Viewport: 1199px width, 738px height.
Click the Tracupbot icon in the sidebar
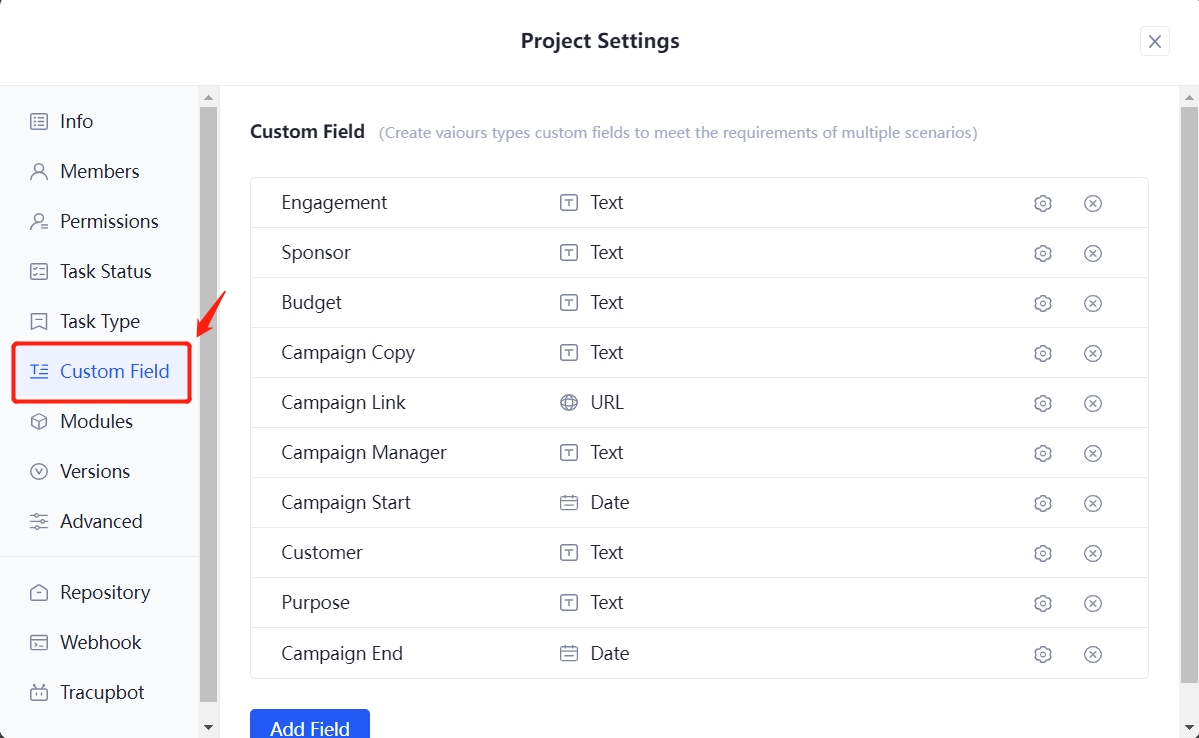[37, 692]
